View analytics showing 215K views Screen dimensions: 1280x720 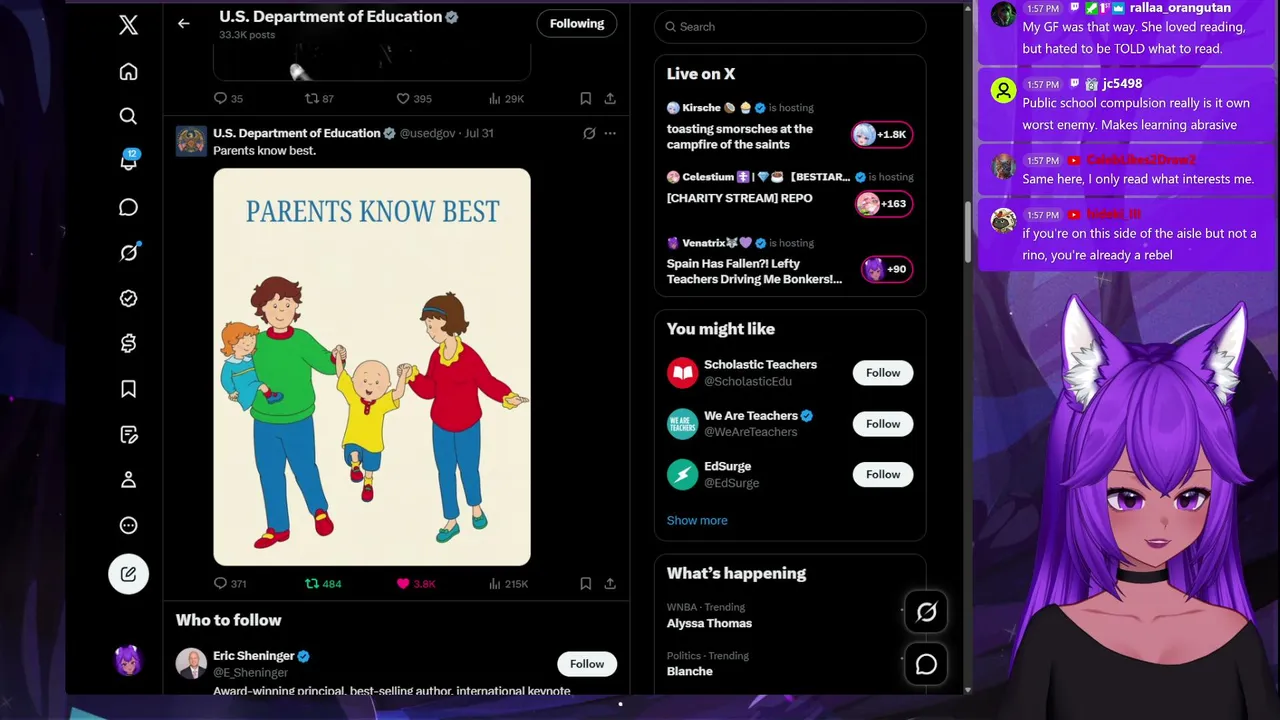tap(508, 584)
